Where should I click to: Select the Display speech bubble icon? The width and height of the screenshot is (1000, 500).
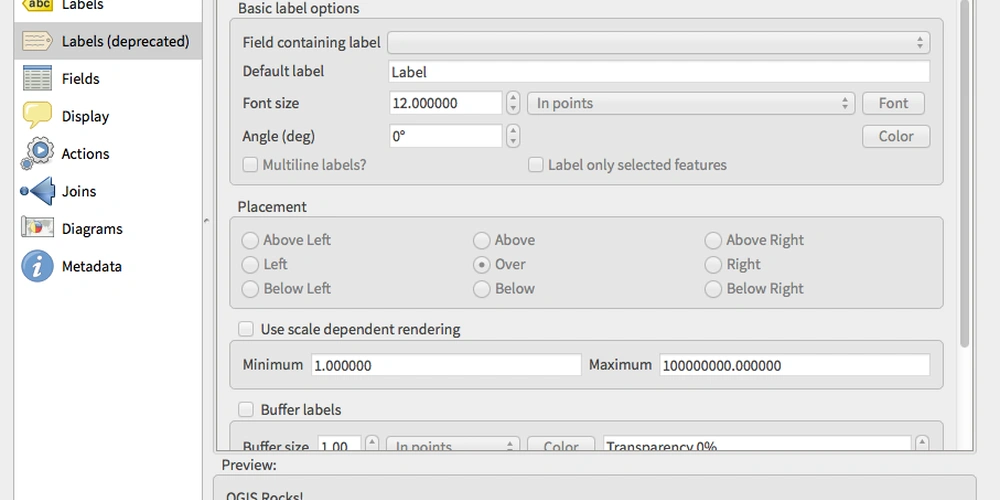tap(37, 116)
